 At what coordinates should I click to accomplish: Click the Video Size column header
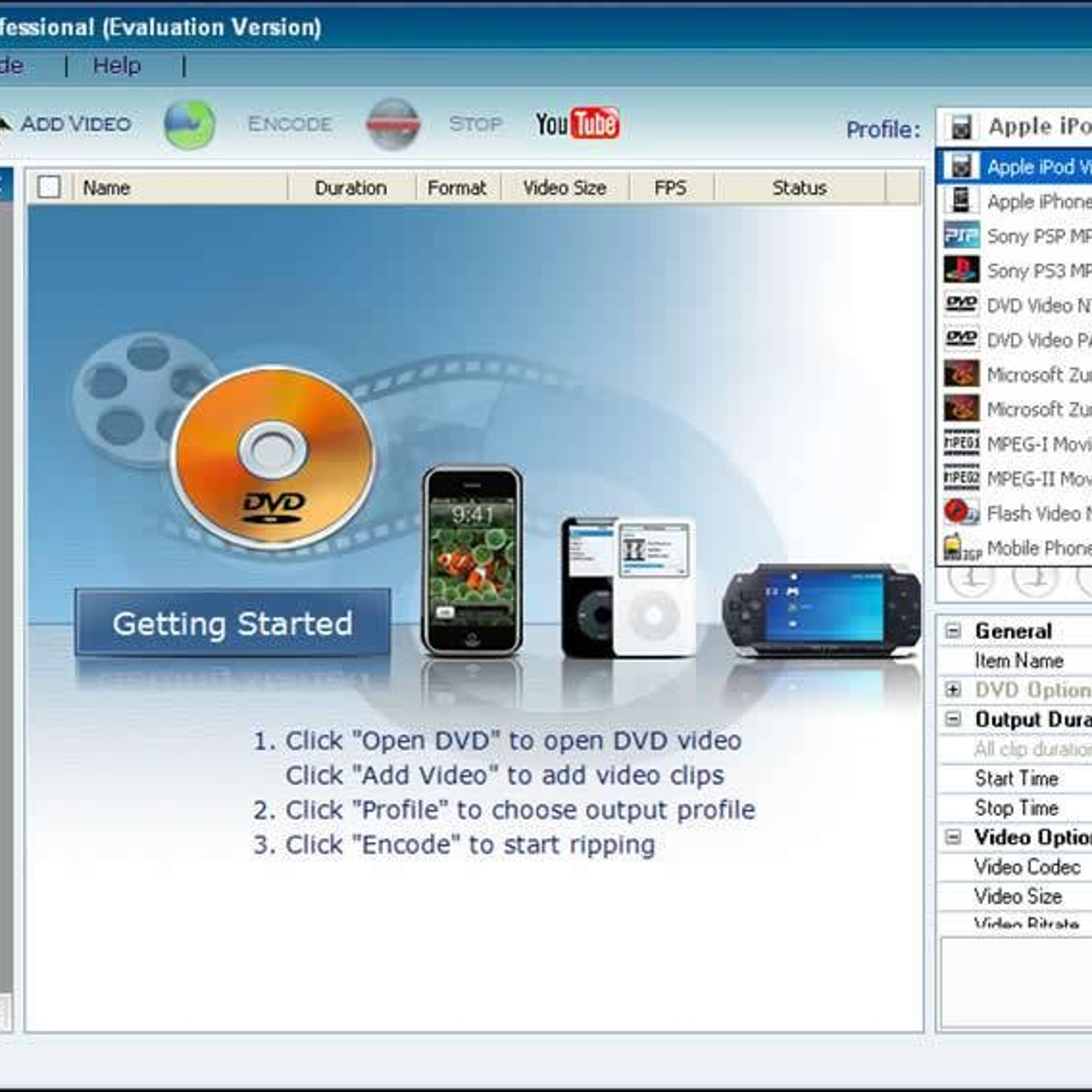coord(564,188)
